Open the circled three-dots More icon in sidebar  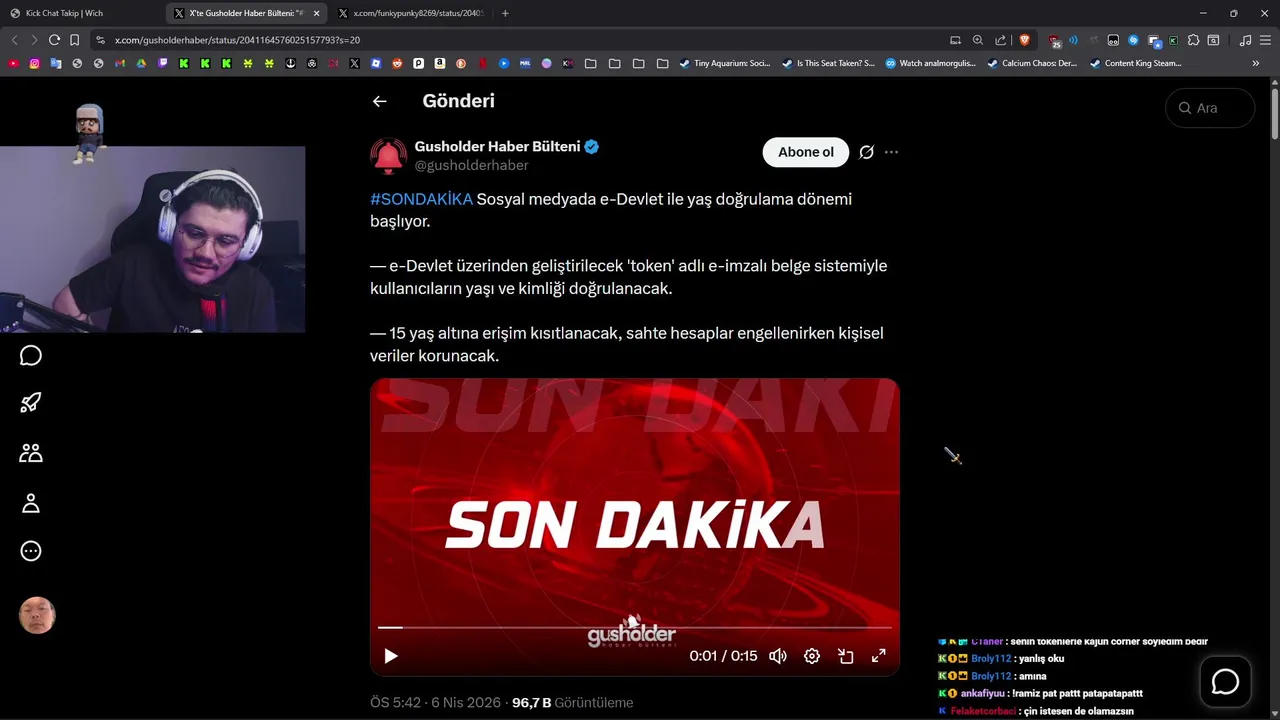pos(31,551)
